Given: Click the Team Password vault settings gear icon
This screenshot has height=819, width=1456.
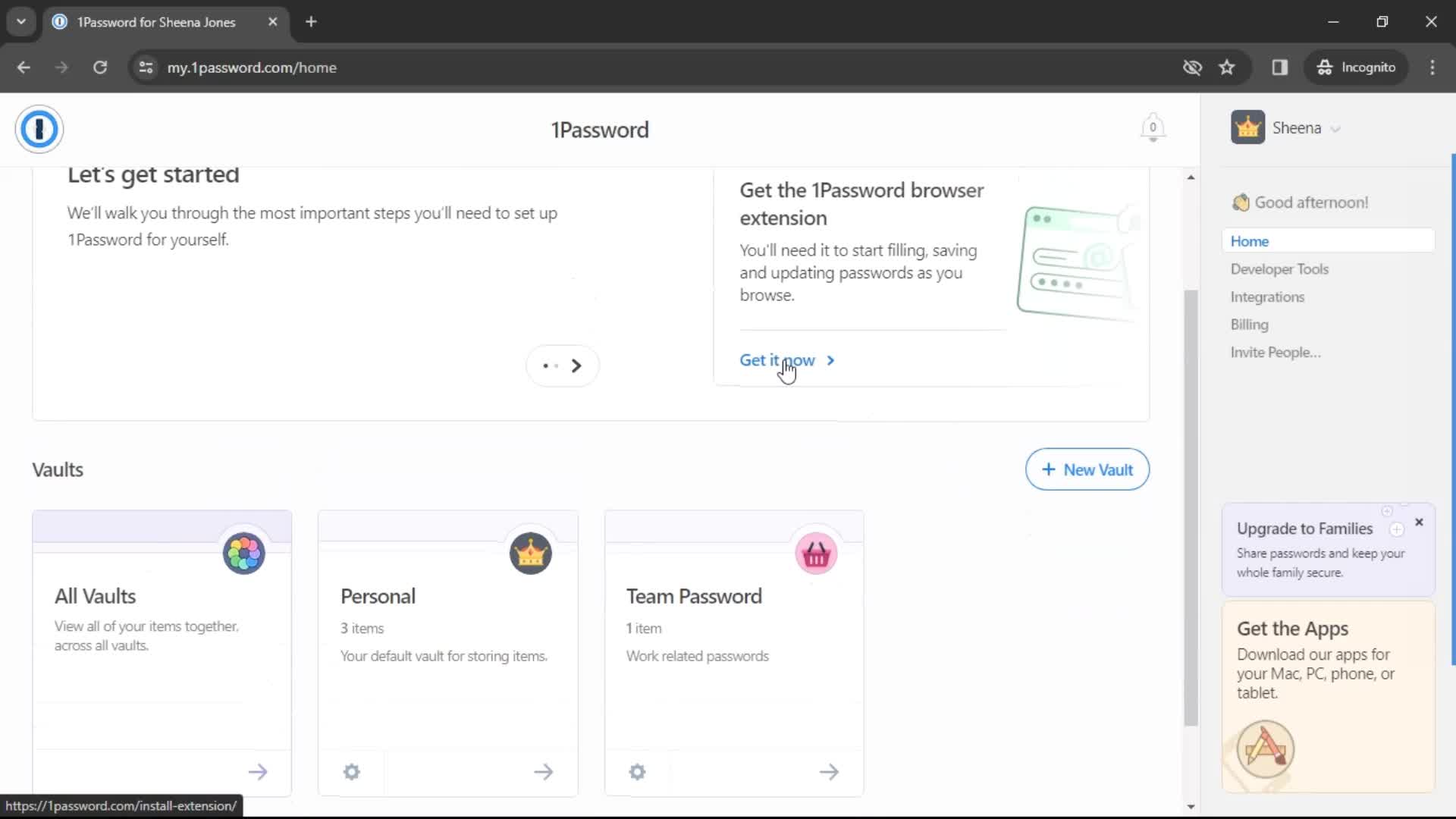Looking at the screenshot, I should pyautogui.click(x=638, y=771).
